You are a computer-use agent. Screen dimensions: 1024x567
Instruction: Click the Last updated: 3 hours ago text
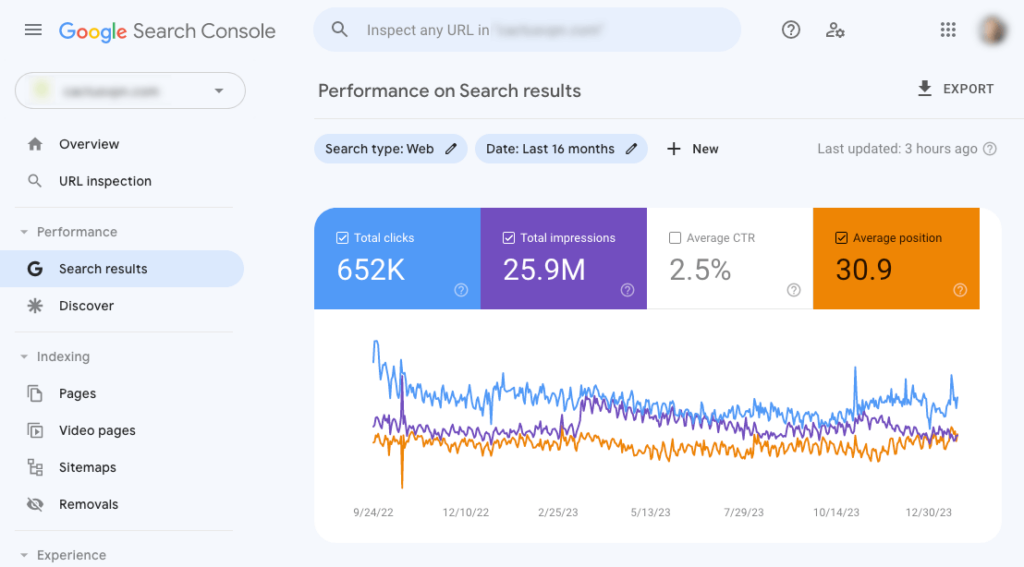pos(897,149)
